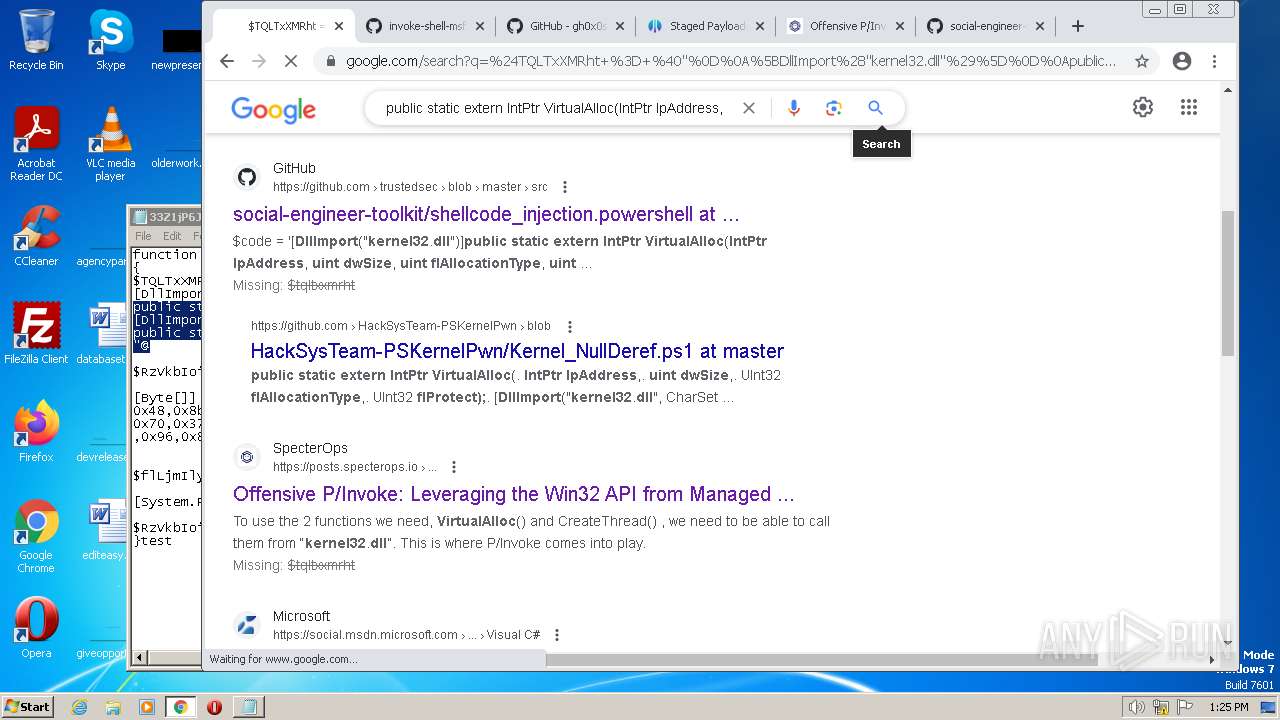Click the taskbar clock 1:25 PM

[x=1228, y=707]
